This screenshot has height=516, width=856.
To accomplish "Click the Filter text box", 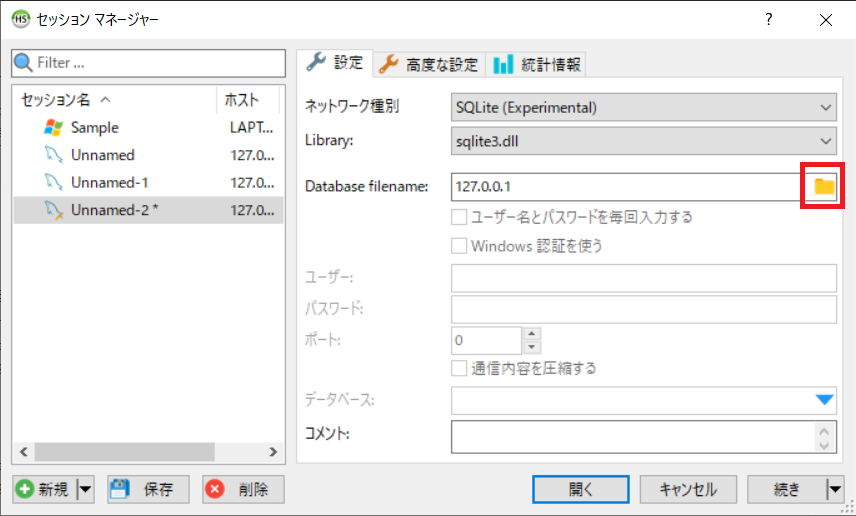I will 148,63.
